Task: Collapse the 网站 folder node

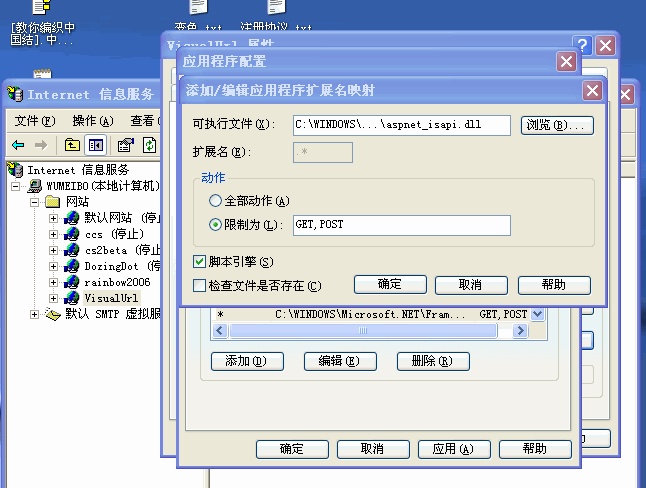Action: (x=35, y=202)
